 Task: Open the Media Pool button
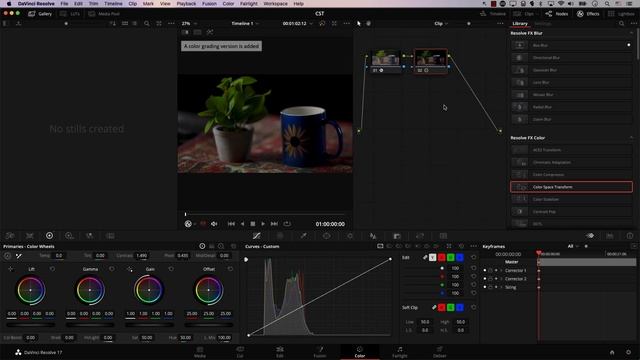104,13
